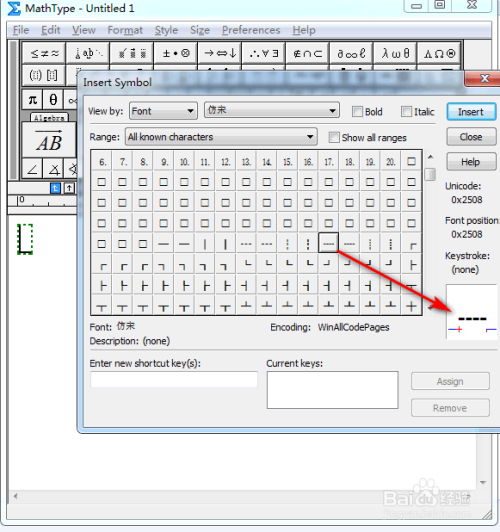Open arrow symbols palette (→⇔↓)
500x532 pixels.
click(220, 53)
